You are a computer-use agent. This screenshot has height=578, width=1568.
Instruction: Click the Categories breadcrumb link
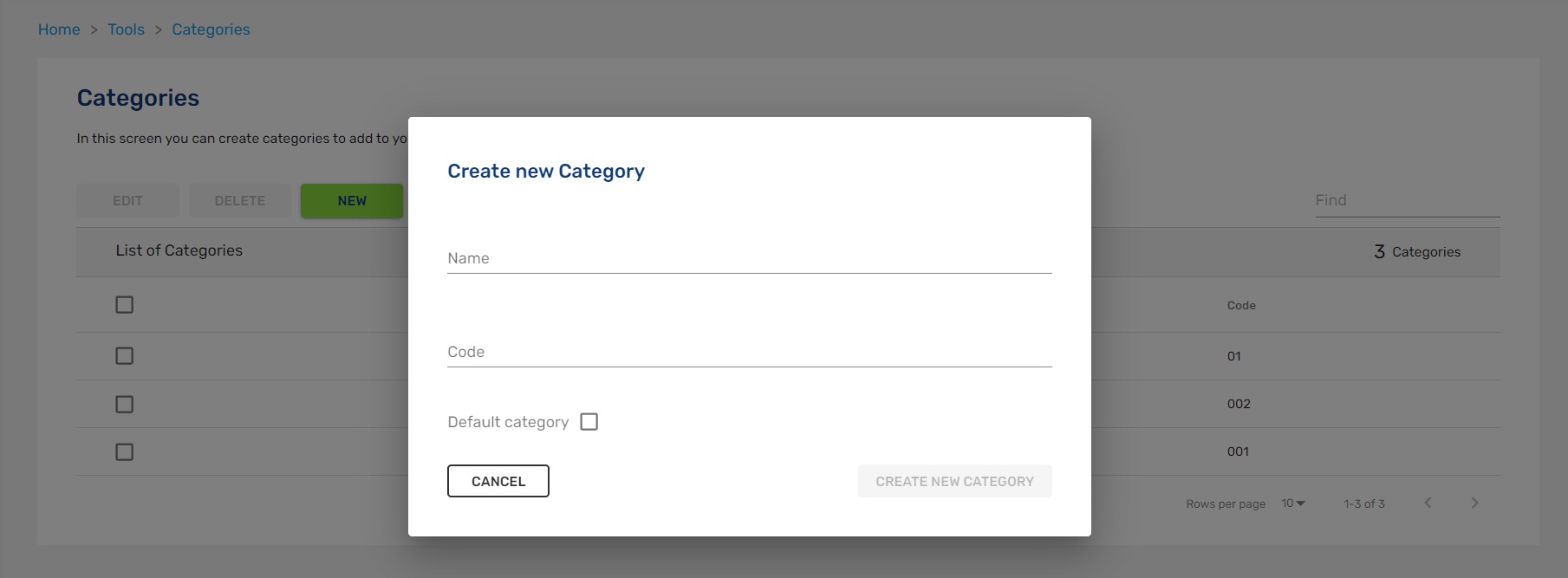(211, 29)
